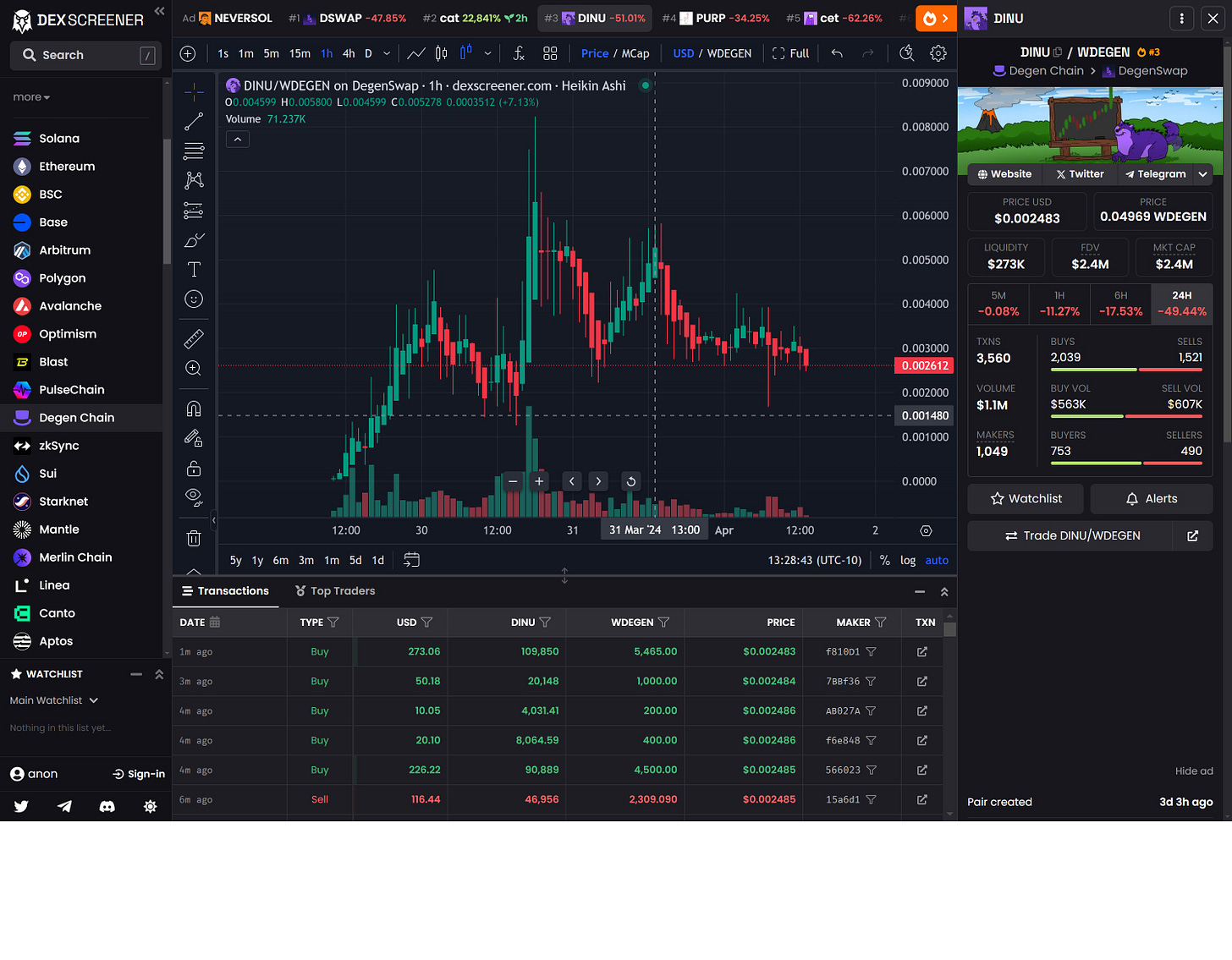Screen dimensions: 1232x960
Task: Open the Fibonacci retracement tool
Action: click(x=194, y=151)
